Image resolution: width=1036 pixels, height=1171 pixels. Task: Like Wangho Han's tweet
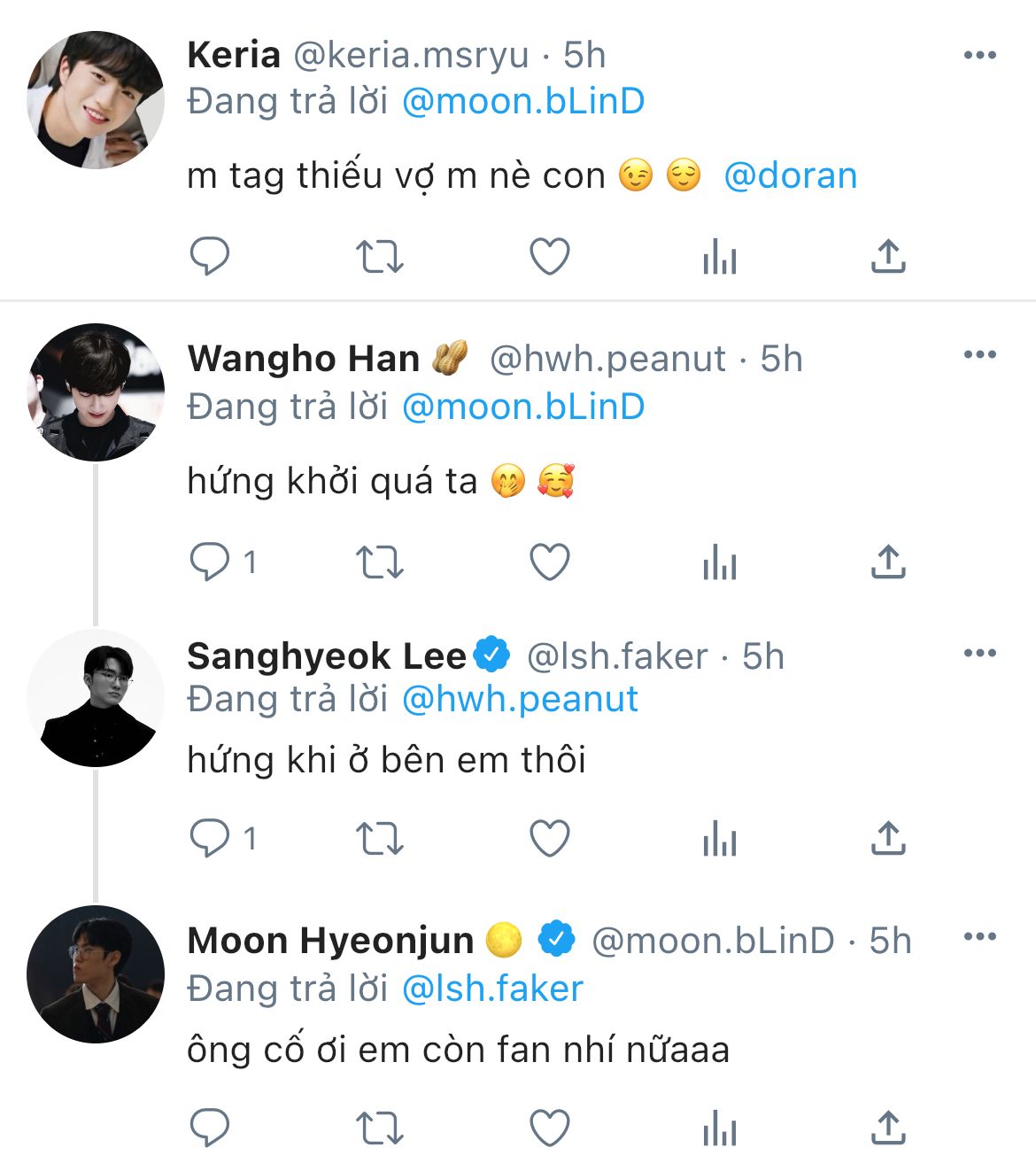tap(549, 562)
